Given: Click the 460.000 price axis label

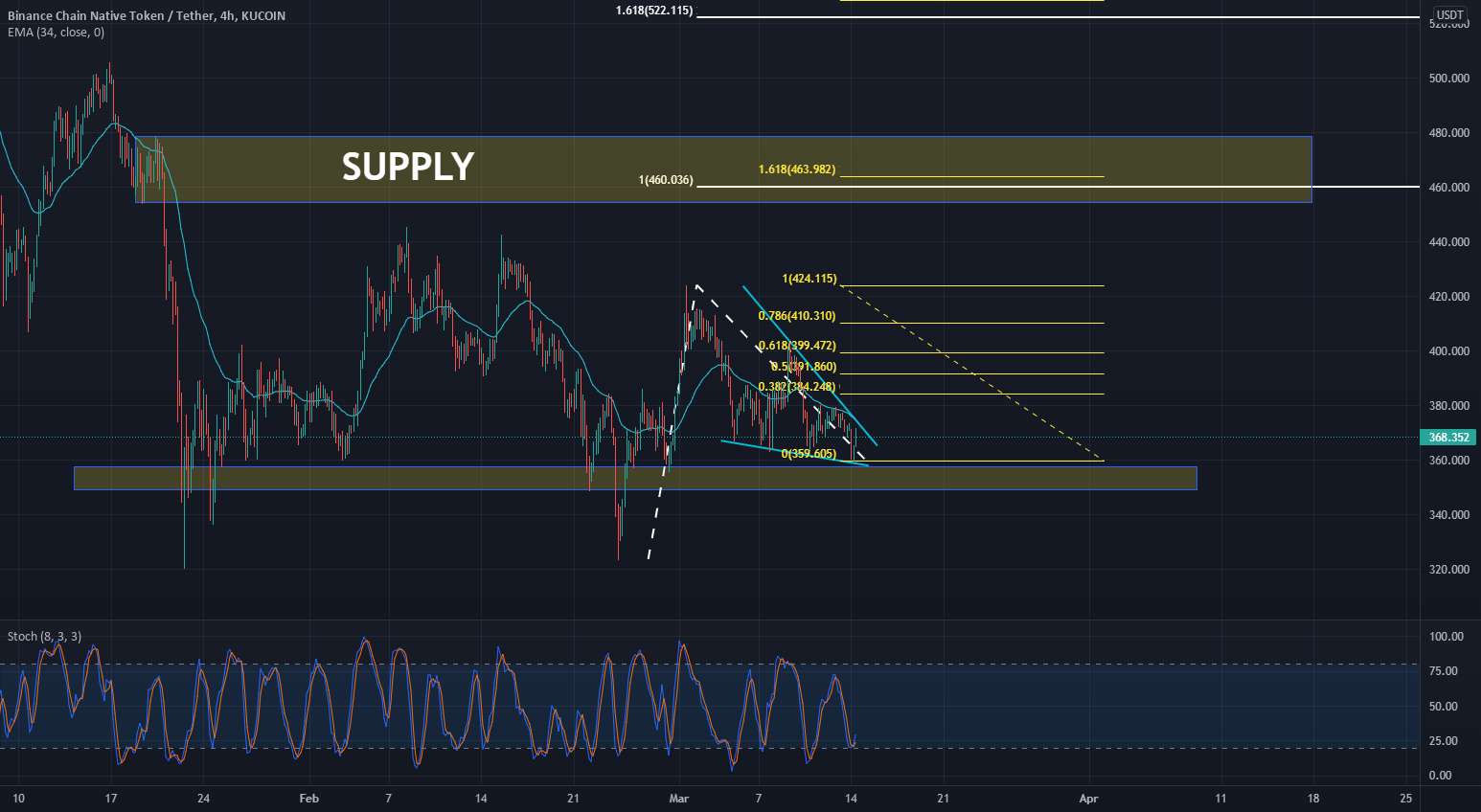Looking at the screenshot, I should coord(1448,188).
